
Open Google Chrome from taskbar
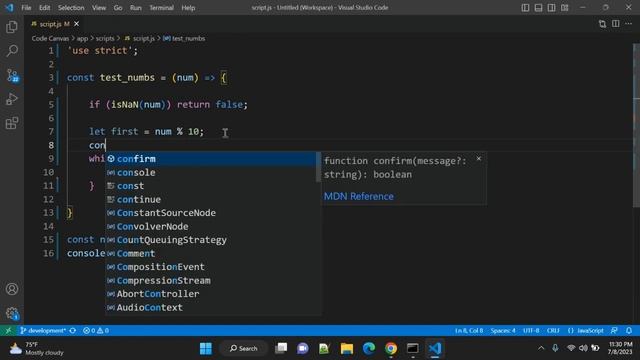pos(391,349)
